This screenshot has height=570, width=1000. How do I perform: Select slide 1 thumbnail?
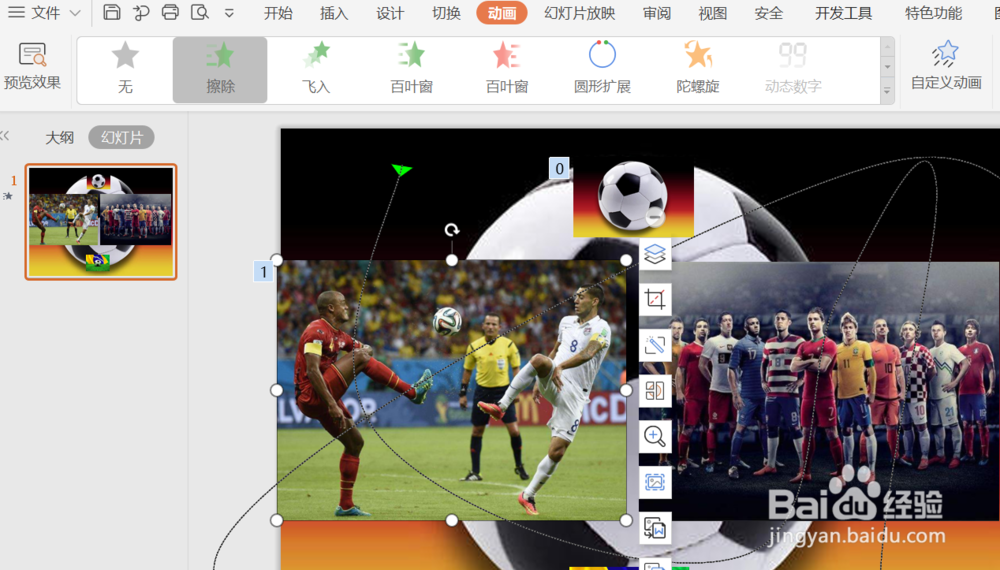pos(101,222)
